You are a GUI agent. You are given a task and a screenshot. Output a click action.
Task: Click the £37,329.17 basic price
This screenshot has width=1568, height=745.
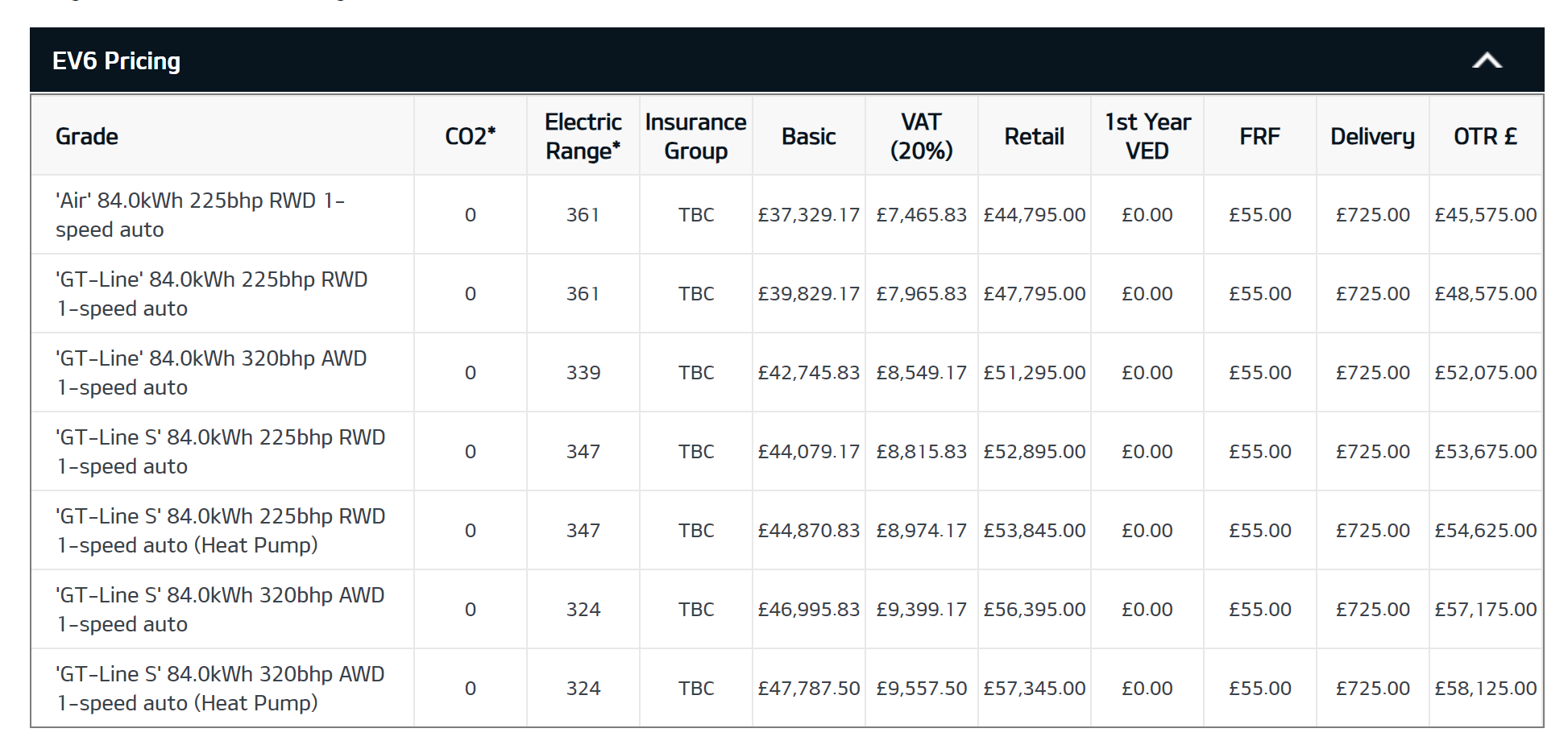pyautogui.click(x=809, y=215)
